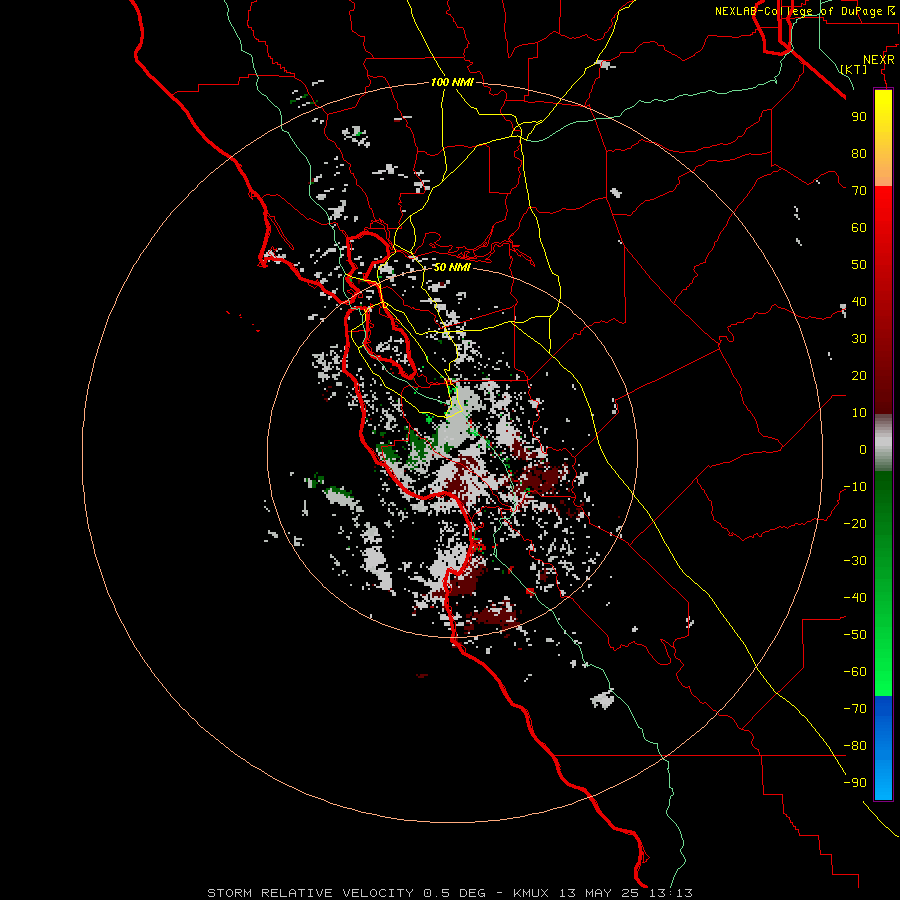The width and height of the screenshot is (900, 900).
Task: Click the NEXR label at top right
Action: click(x=879, y=60)
